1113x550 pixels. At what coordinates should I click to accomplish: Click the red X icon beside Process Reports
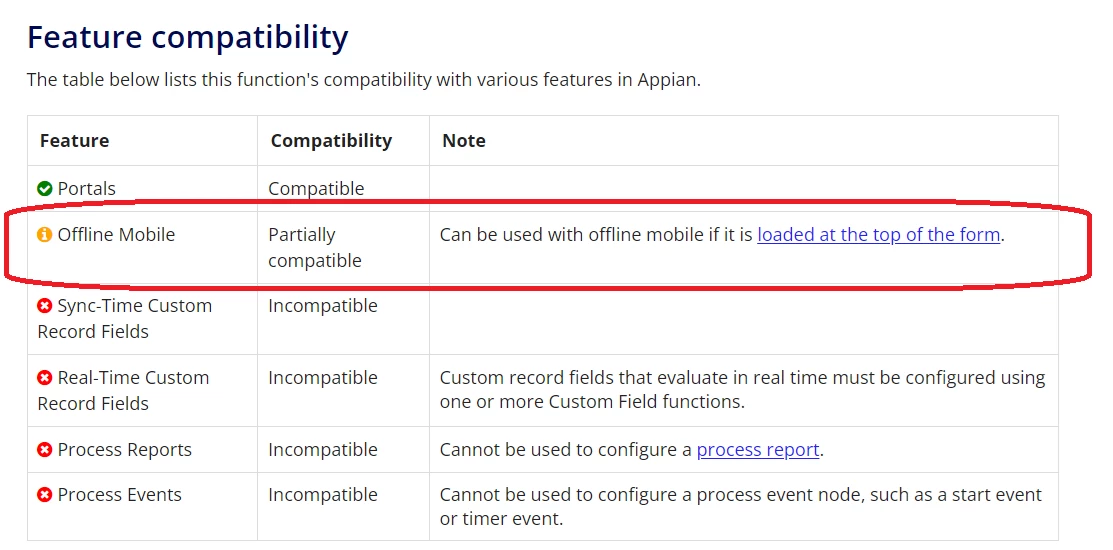click(45, 450)
